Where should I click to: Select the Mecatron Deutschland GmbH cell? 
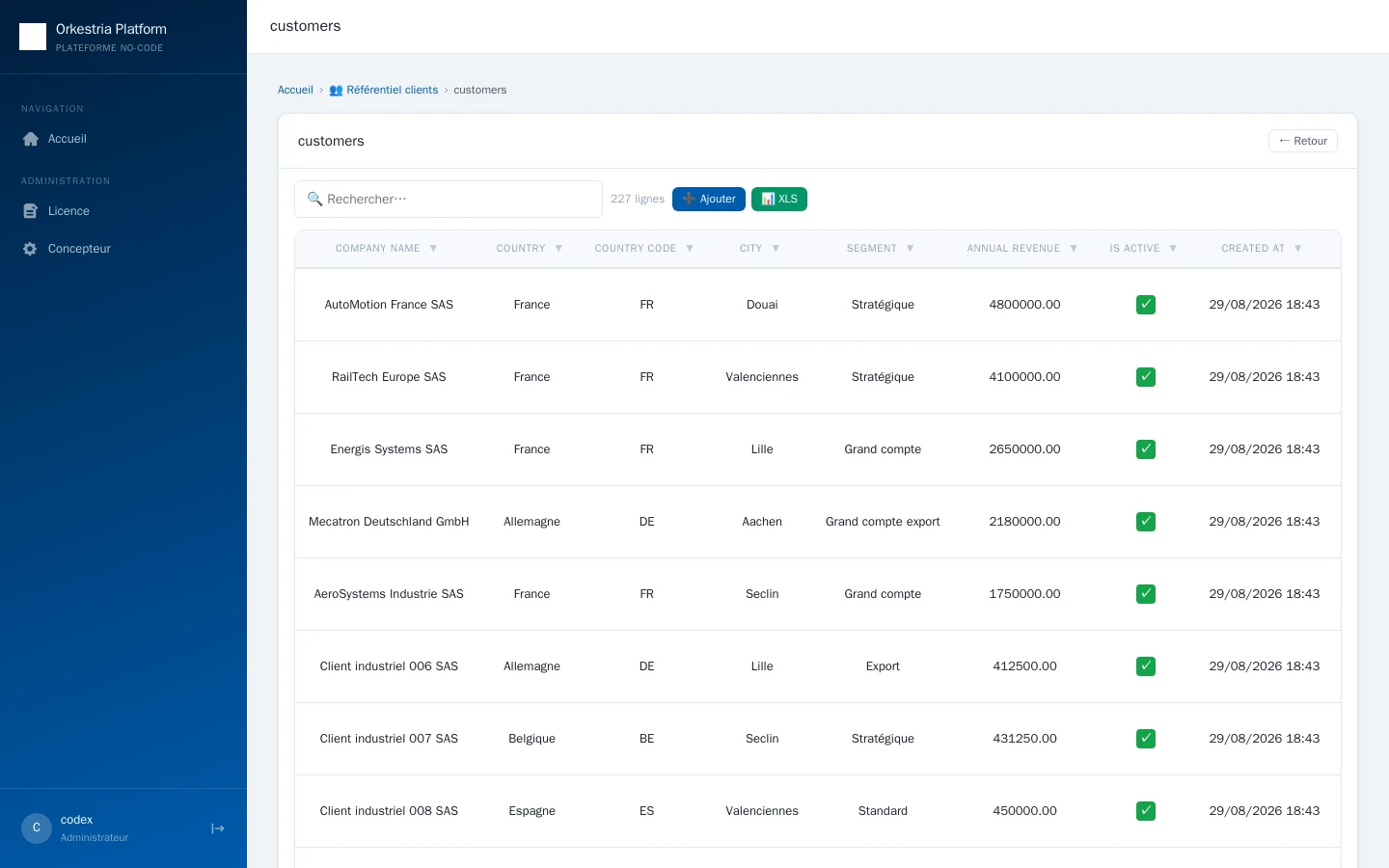(x=389, y=522)
